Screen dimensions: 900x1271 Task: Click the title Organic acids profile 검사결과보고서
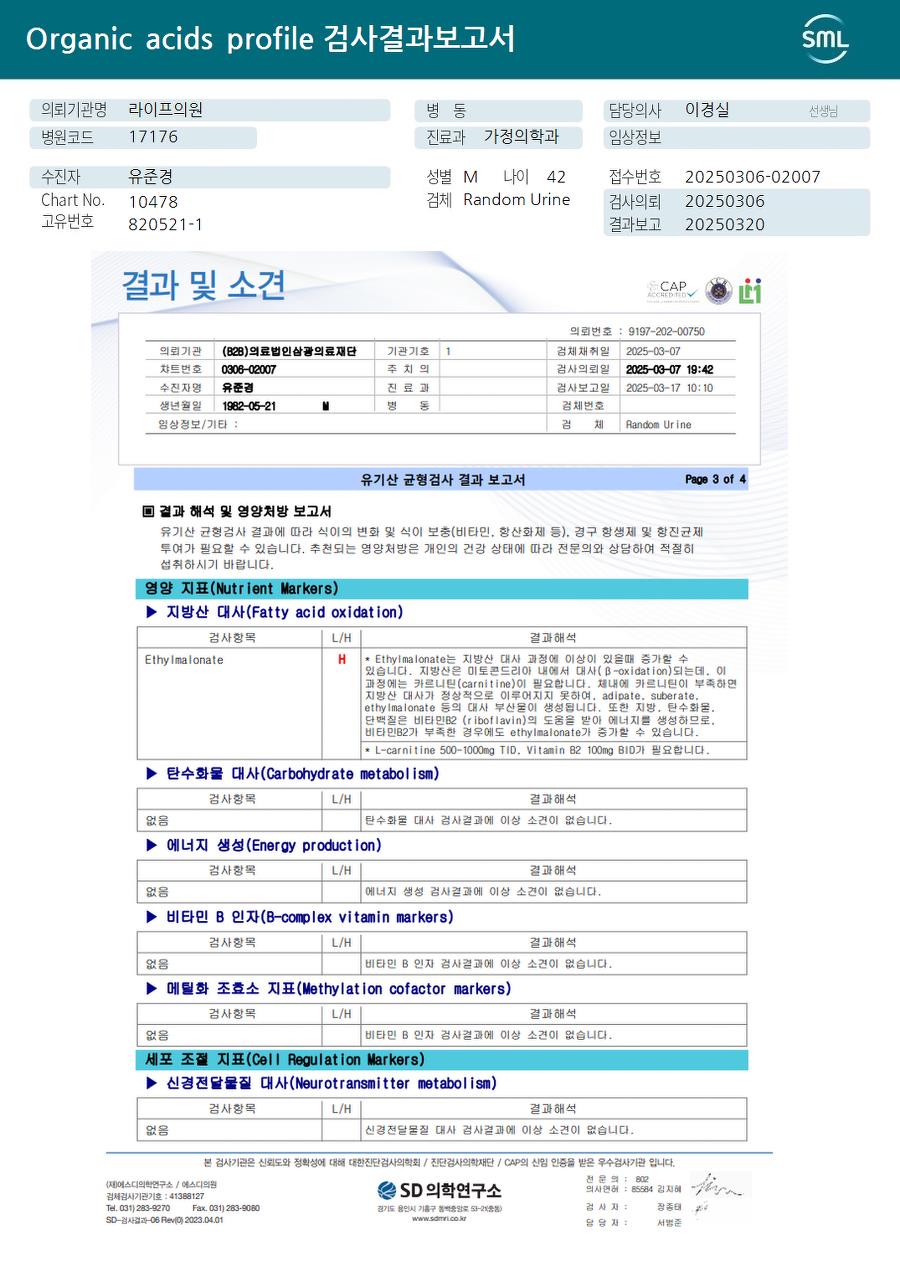click(x=271, y=39)
